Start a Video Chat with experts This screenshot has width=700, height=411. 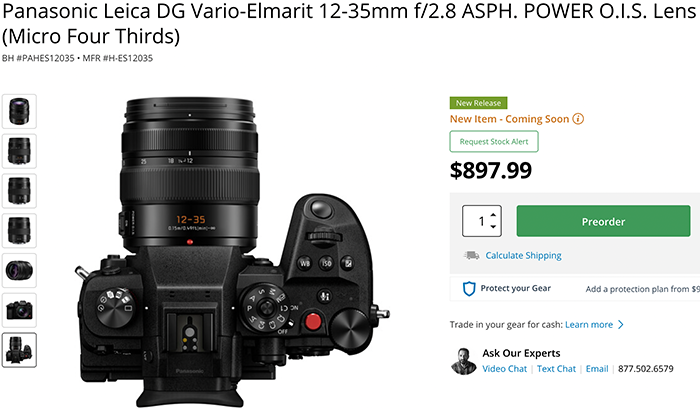pos(504,369)
